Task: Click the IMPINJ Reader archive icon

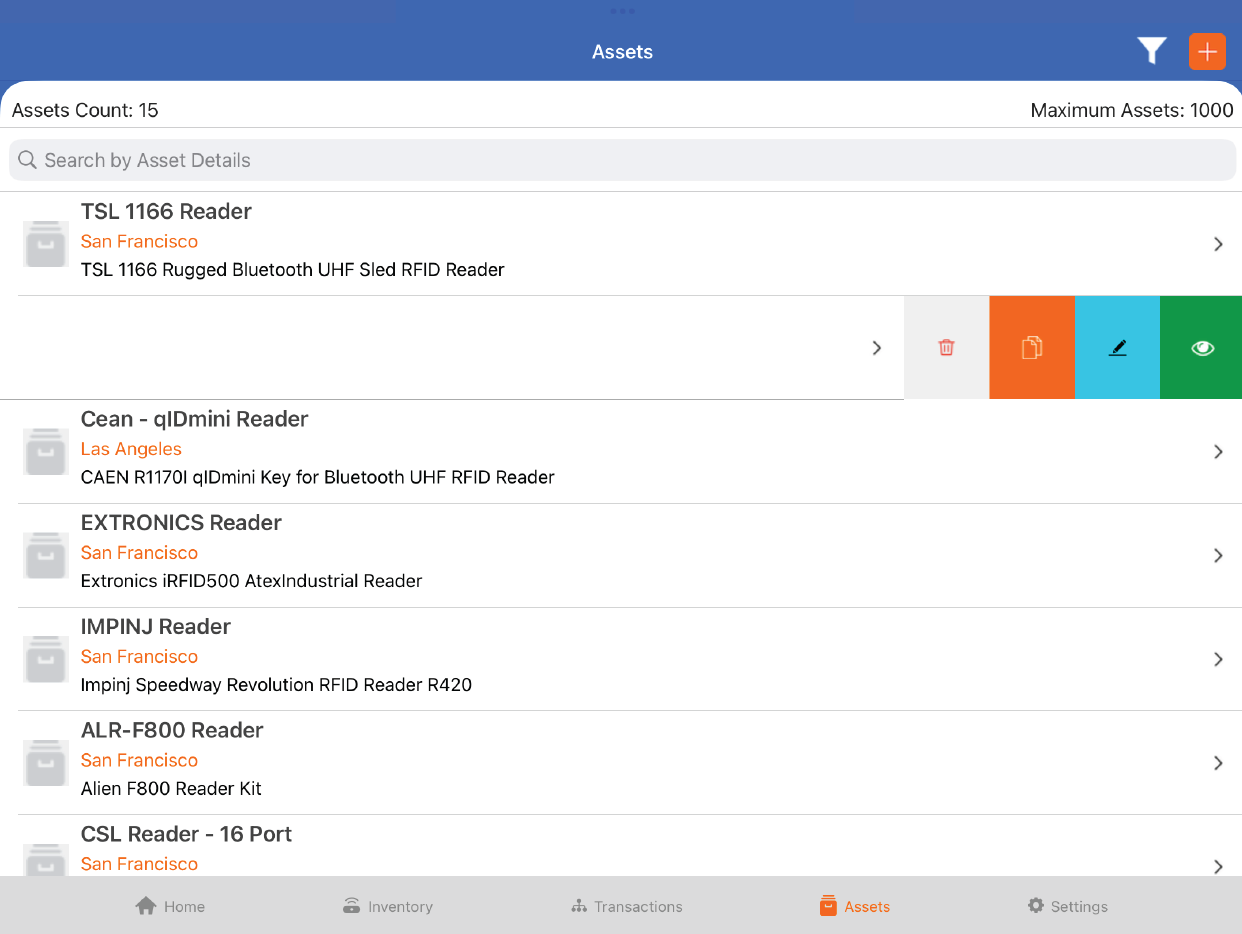Action: click(46, 659)
